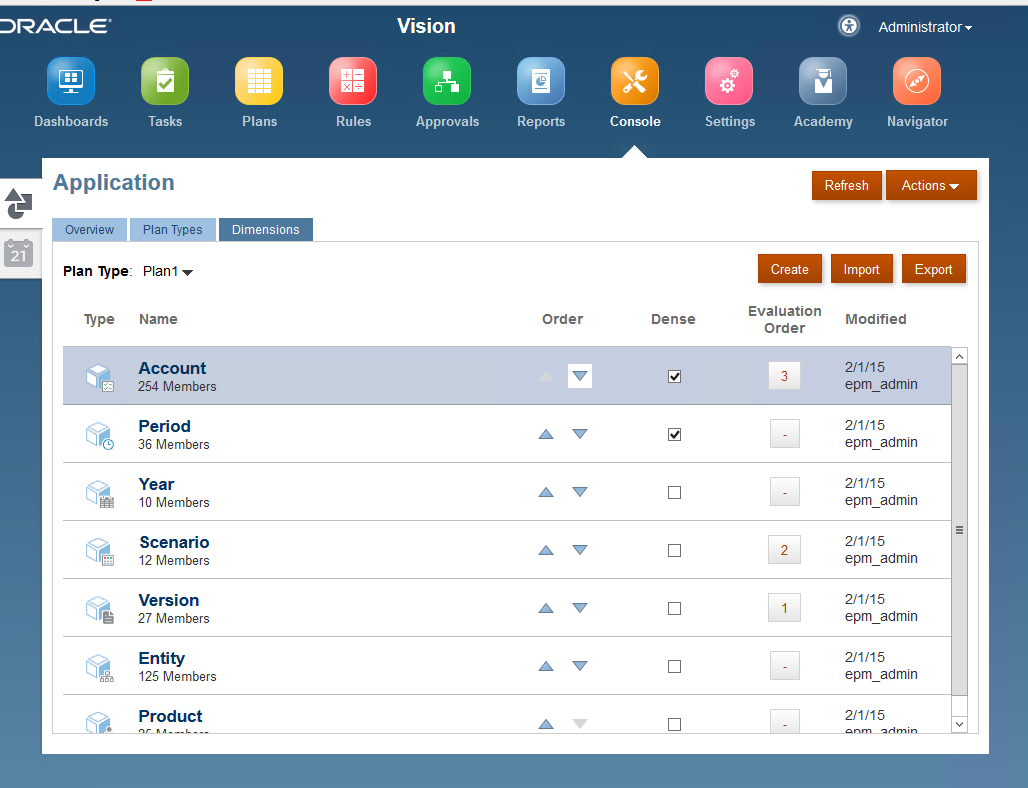Uncheck Dense for Account
Image resolution: width=1028 pixels, height=788 pixels.
pos(674,376)
